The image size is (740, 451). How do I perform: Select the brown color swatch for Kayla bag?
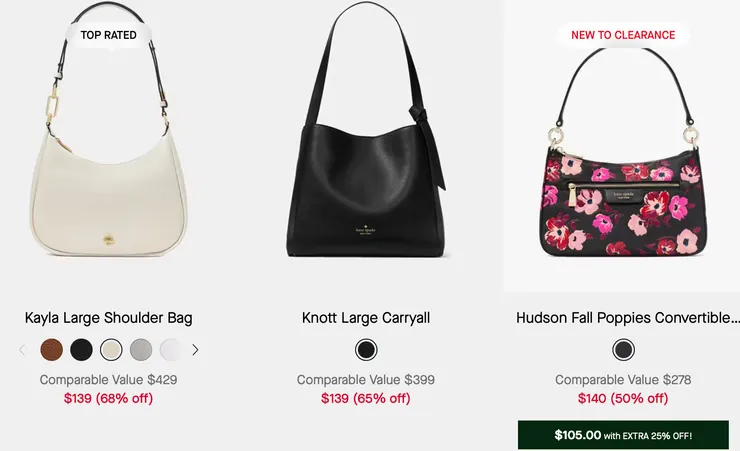pos(51,350)
